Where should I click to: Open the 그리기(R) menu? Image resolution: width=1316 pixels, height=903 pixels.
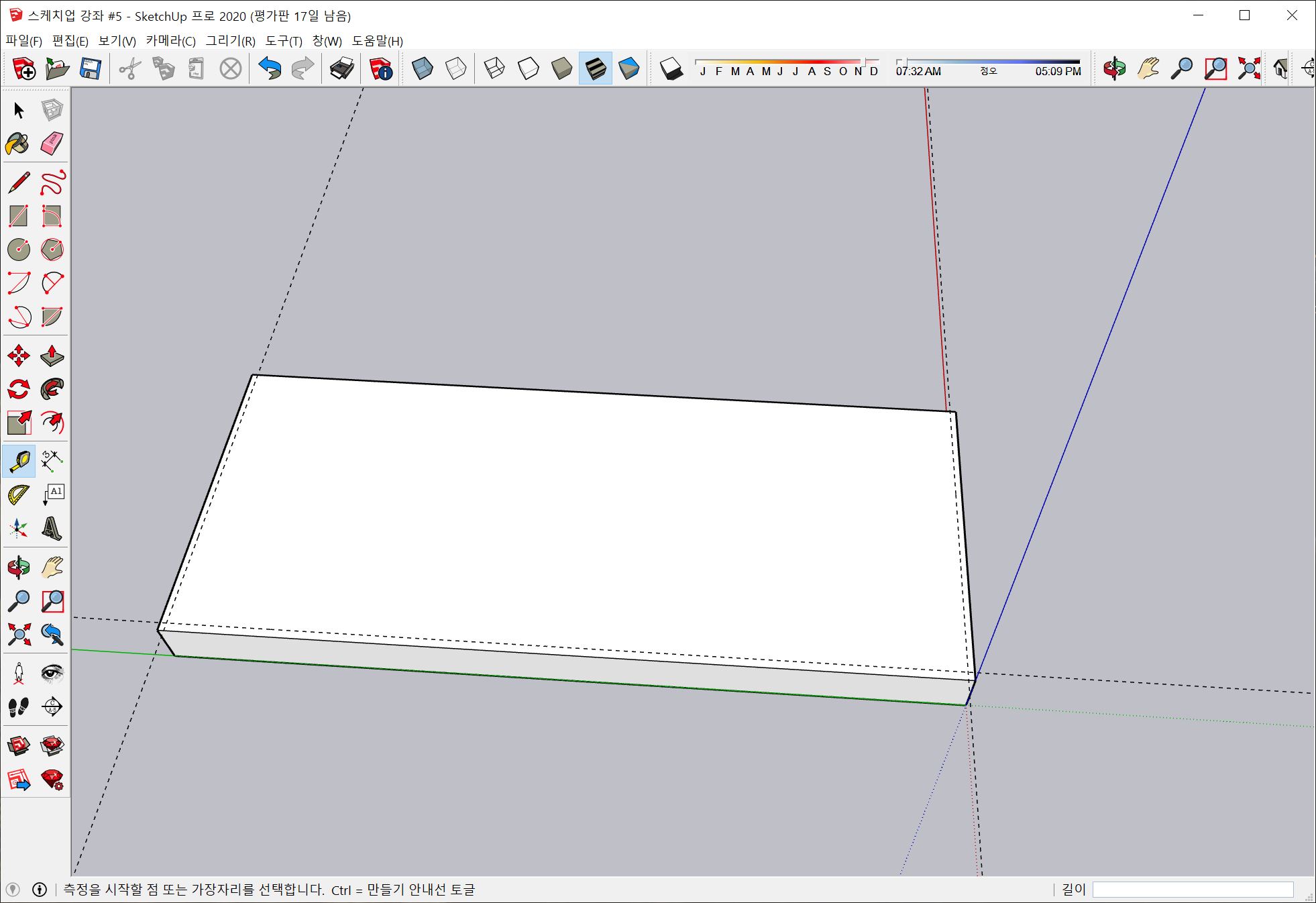coord(230,41)
